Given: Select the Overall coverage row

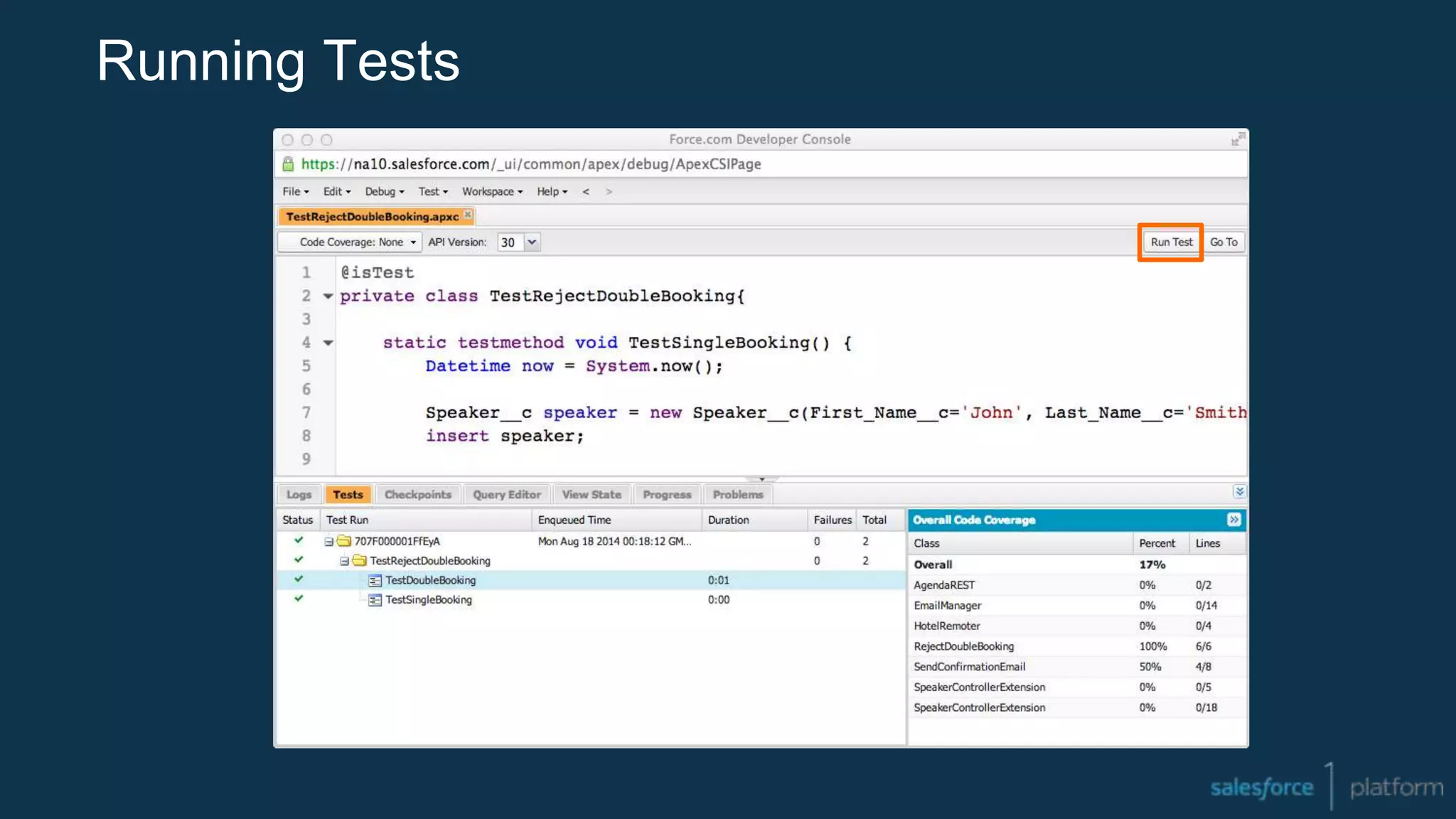Looking at the screenshot, I should (1077, 564).
